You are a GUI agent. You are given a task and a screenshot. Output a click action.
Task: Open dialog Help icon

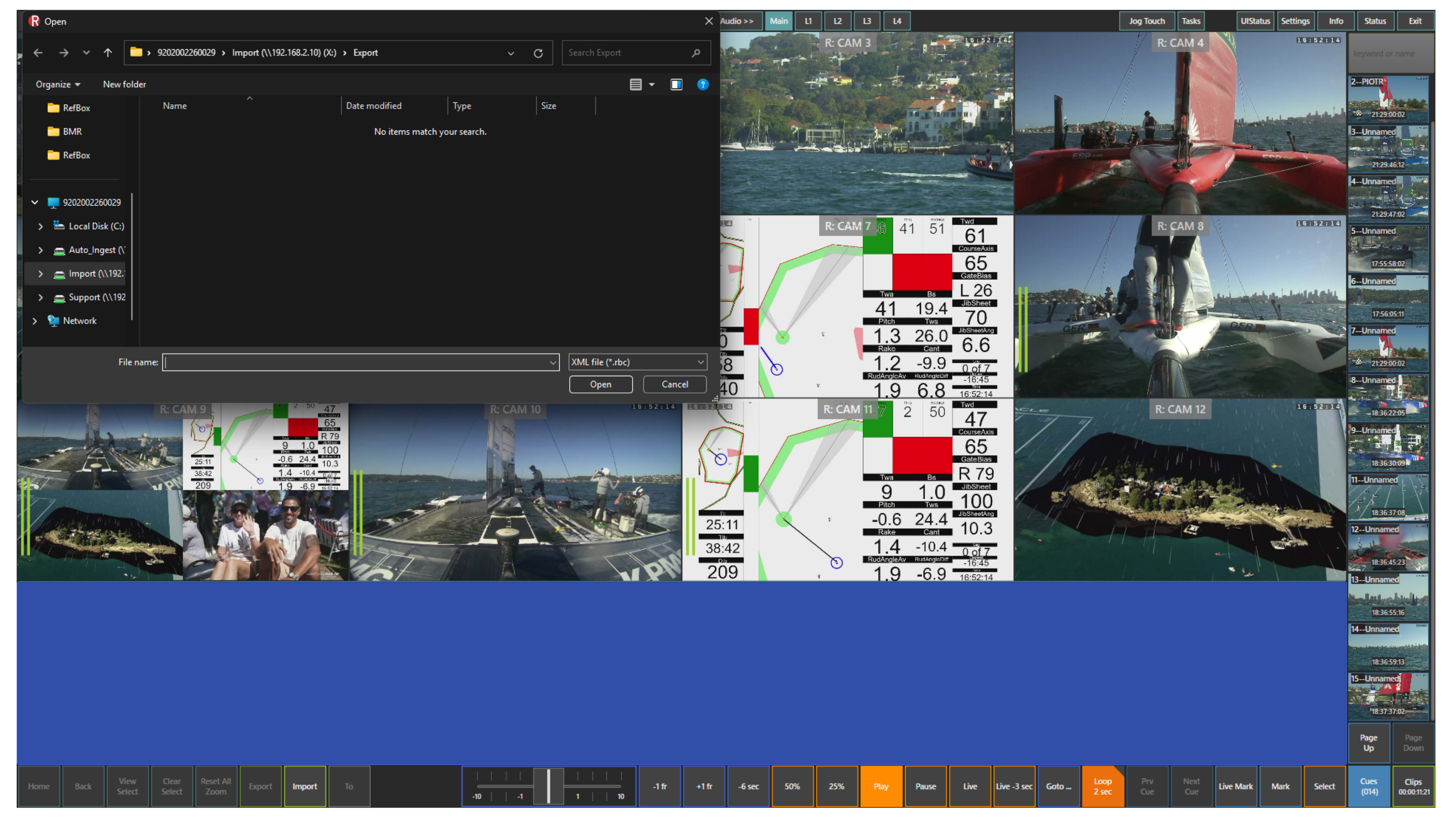703,84
